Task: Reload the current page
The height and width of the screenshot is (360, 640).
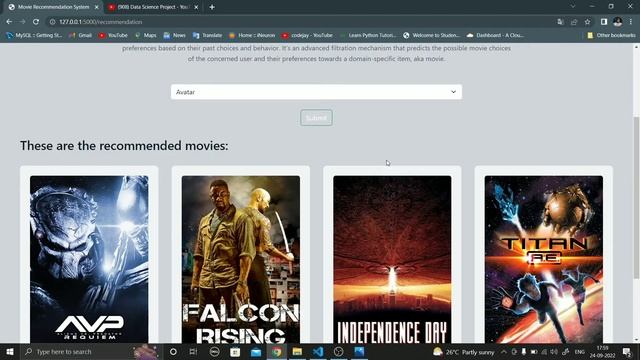Action: 36,22
